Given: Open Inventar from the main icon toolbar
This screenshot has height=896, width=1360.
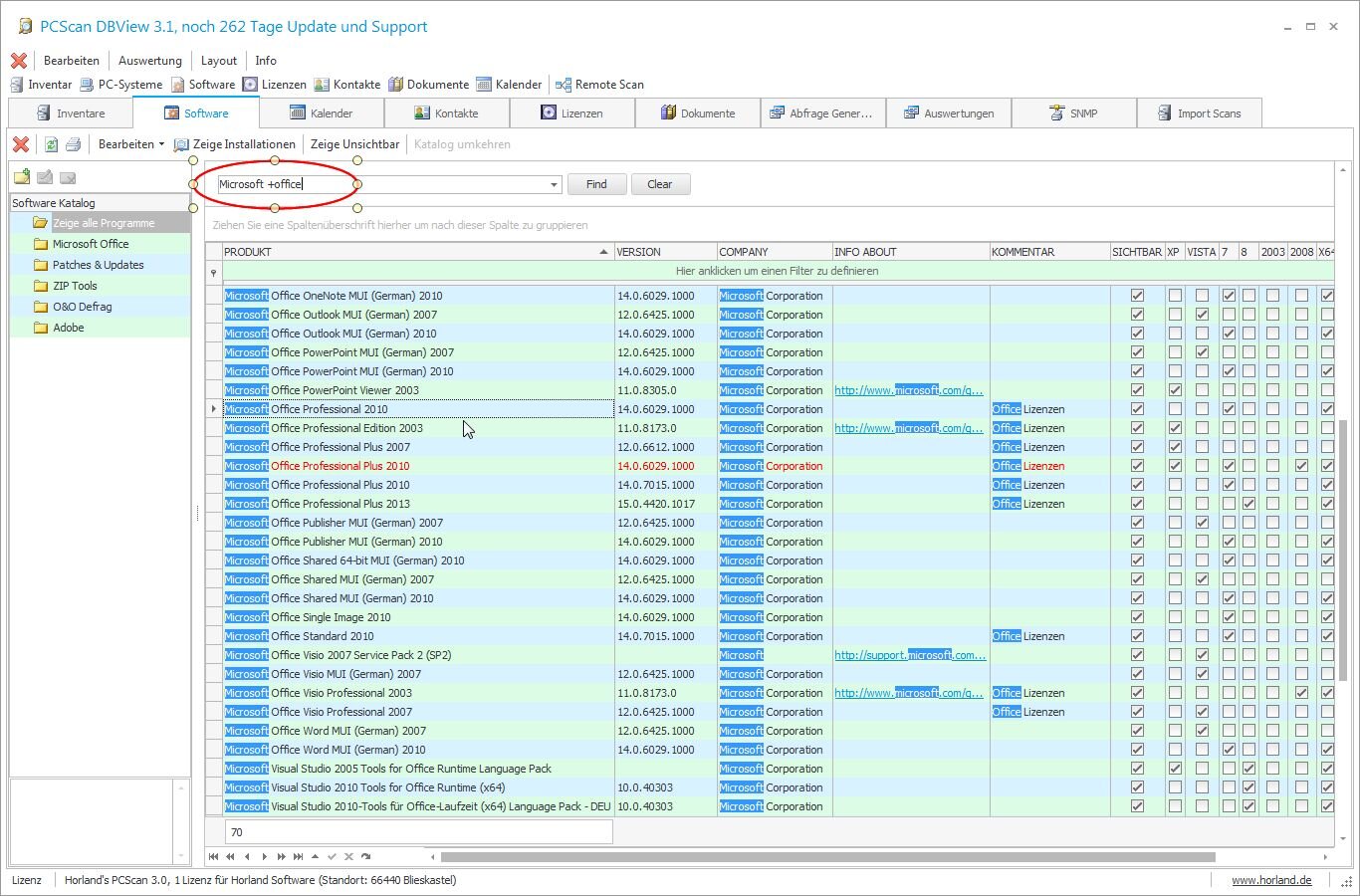Looking at the screenshot, I should tap(41, 85).
